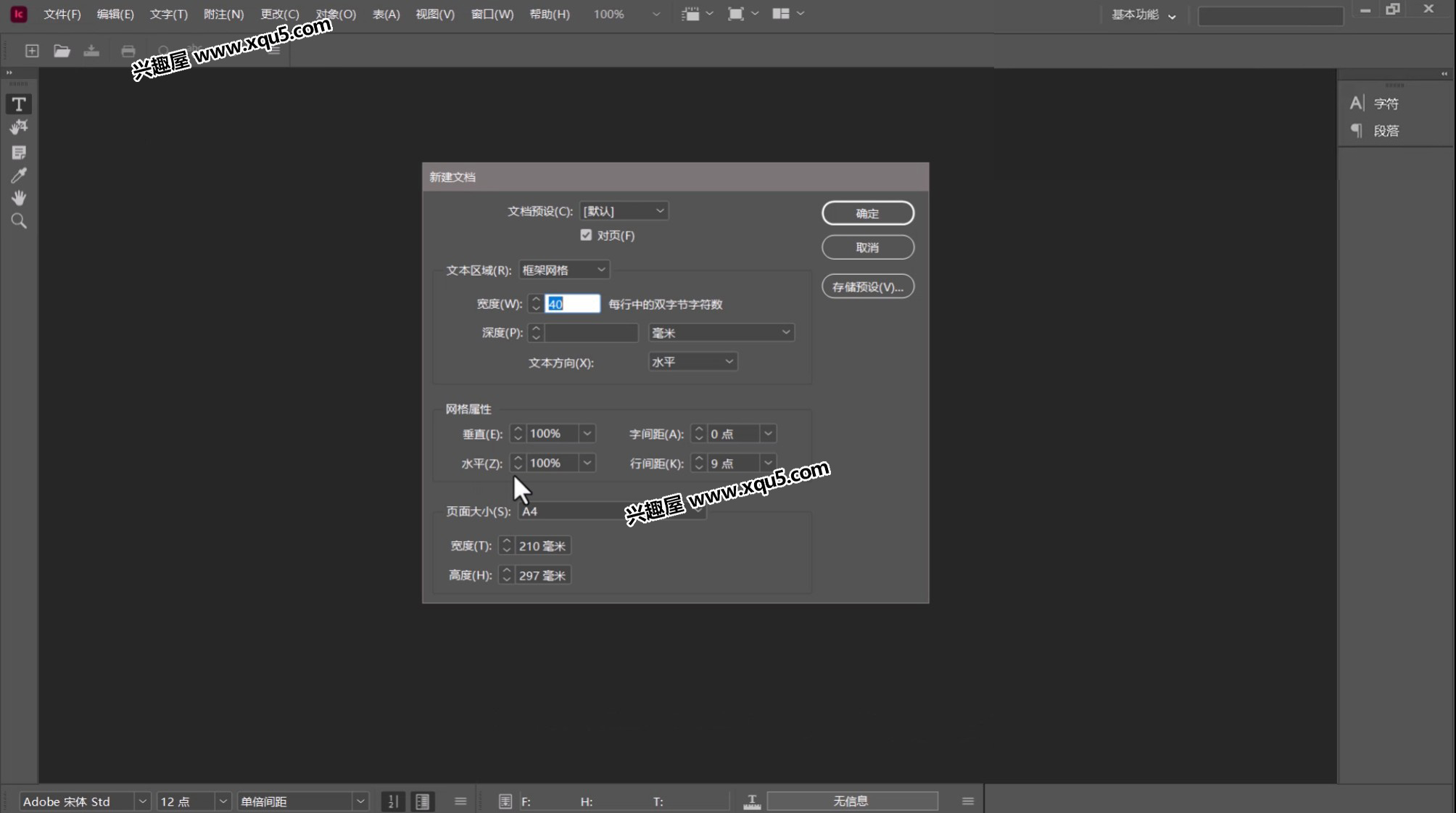Click the save icon in toolbar

pos(91,51)
